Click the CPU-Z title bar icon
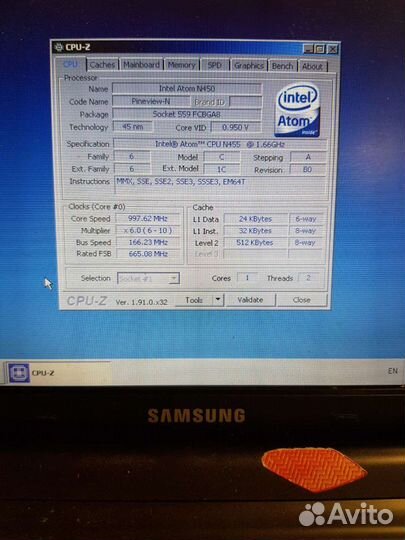405x540 pixels. tap(59, 47)
